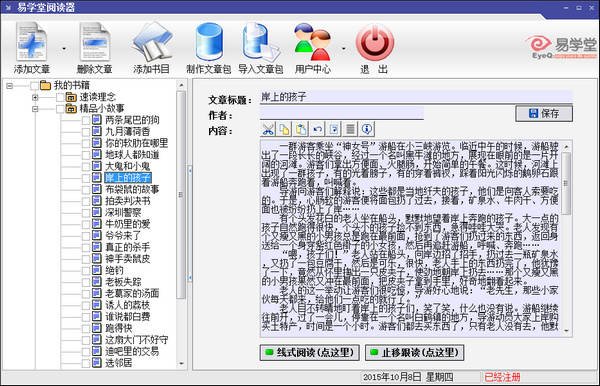Click the document icon beside 两条尾巴的狗

pyautogui.click(x=97, y=120)
